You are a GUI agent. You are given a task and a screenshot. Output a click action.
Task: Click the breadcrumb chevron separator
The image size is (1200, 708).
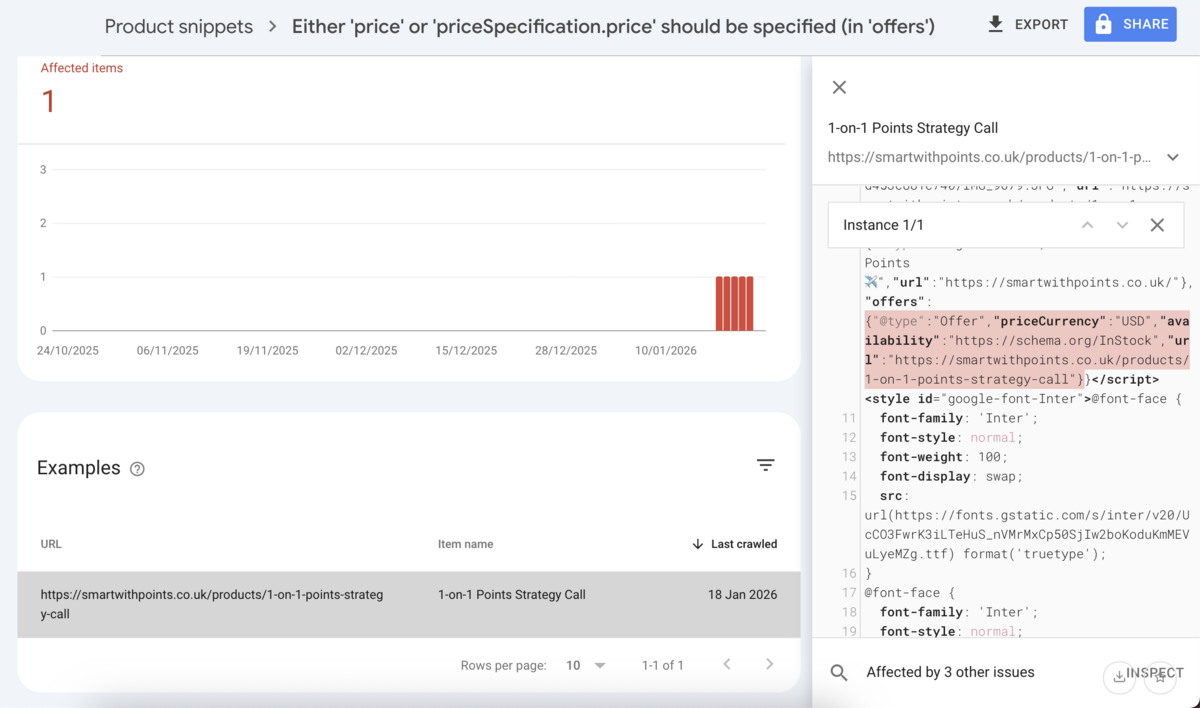[273, 27]
